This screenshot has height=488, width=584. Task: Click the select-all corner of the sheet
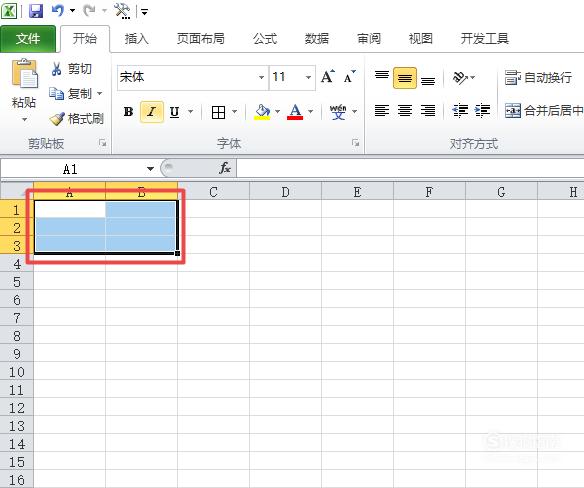16,191
